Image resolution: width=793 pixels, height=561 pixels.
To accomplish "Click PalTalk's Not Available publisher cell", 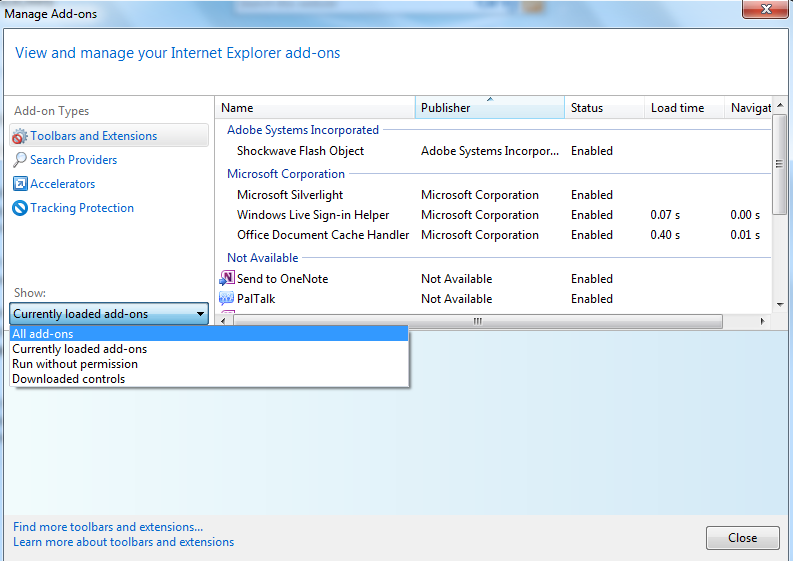I will tap(456, 299).
